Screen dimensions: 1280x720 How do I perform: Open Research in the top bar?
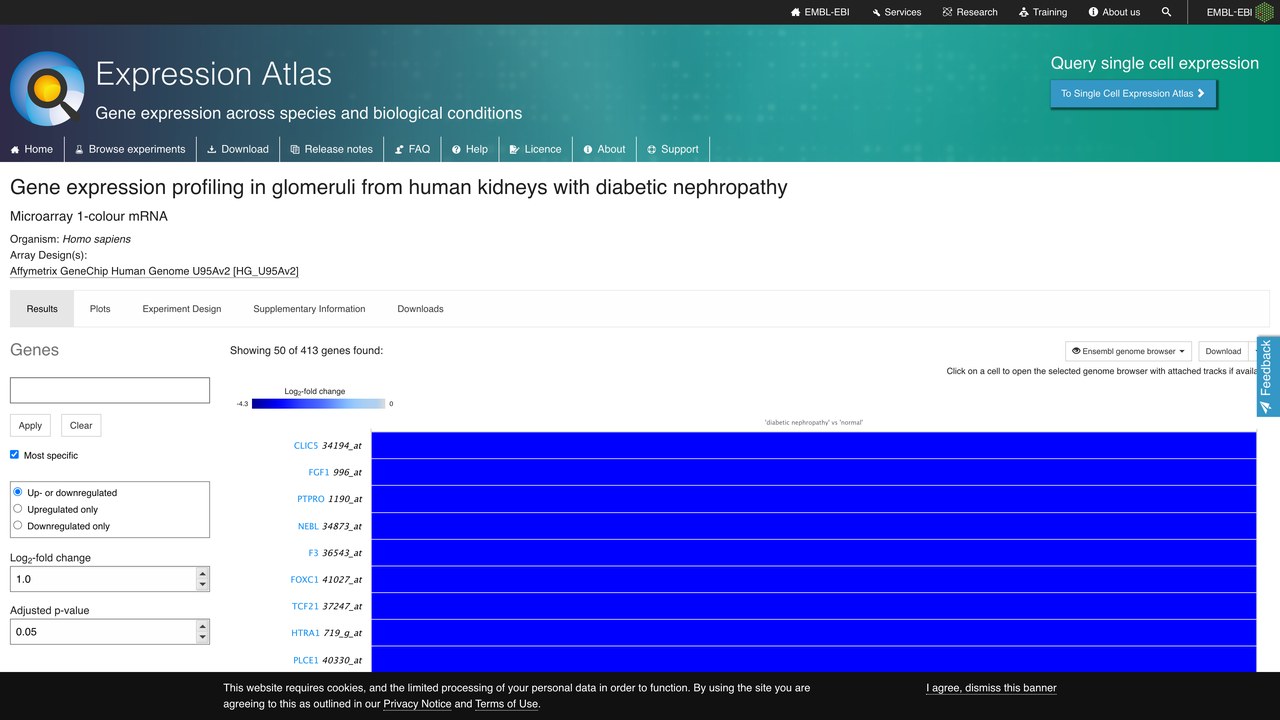pos(970,12)
